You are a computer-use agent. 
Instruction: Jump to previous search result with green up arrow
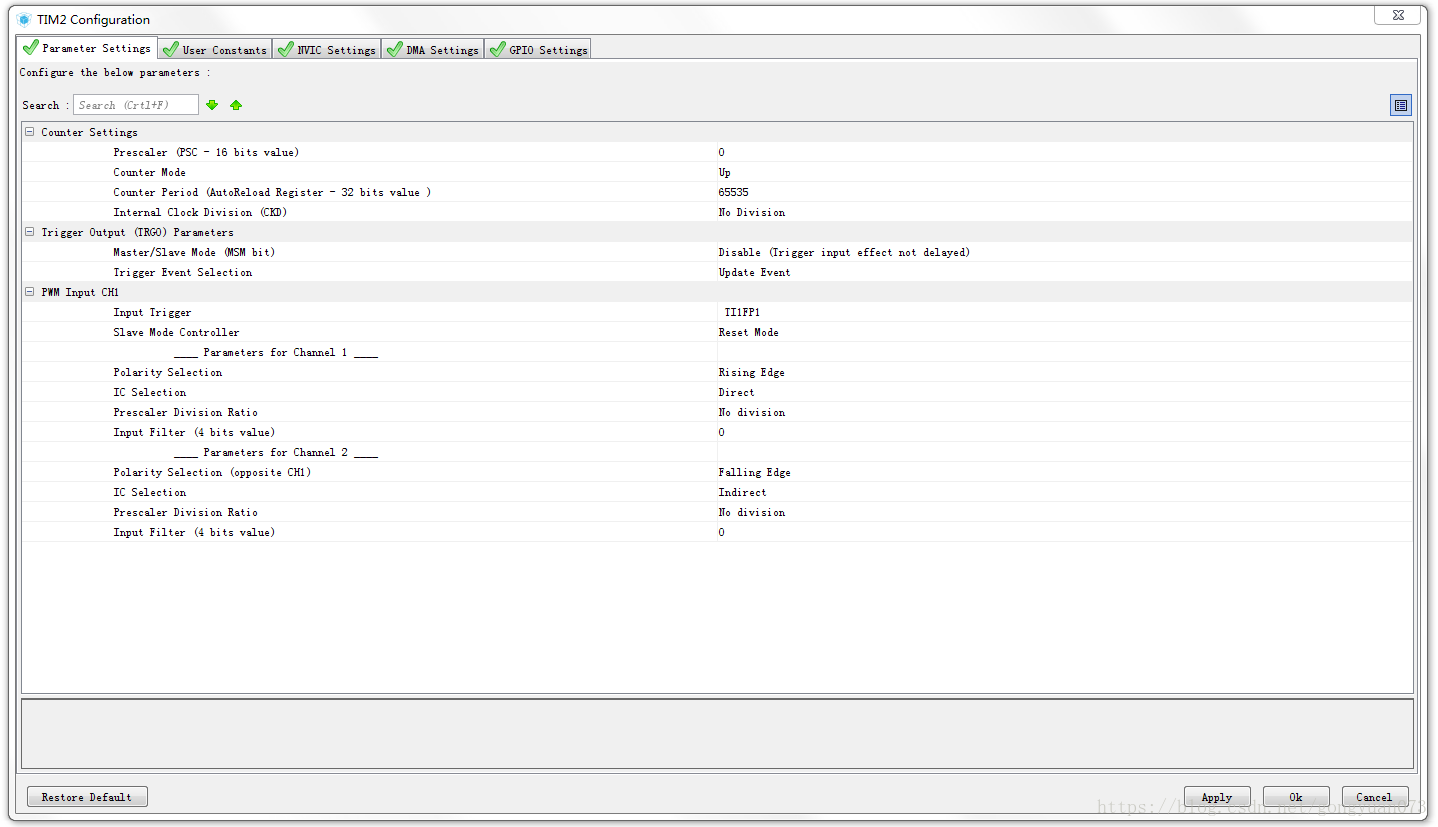click(x=236, y=105)
